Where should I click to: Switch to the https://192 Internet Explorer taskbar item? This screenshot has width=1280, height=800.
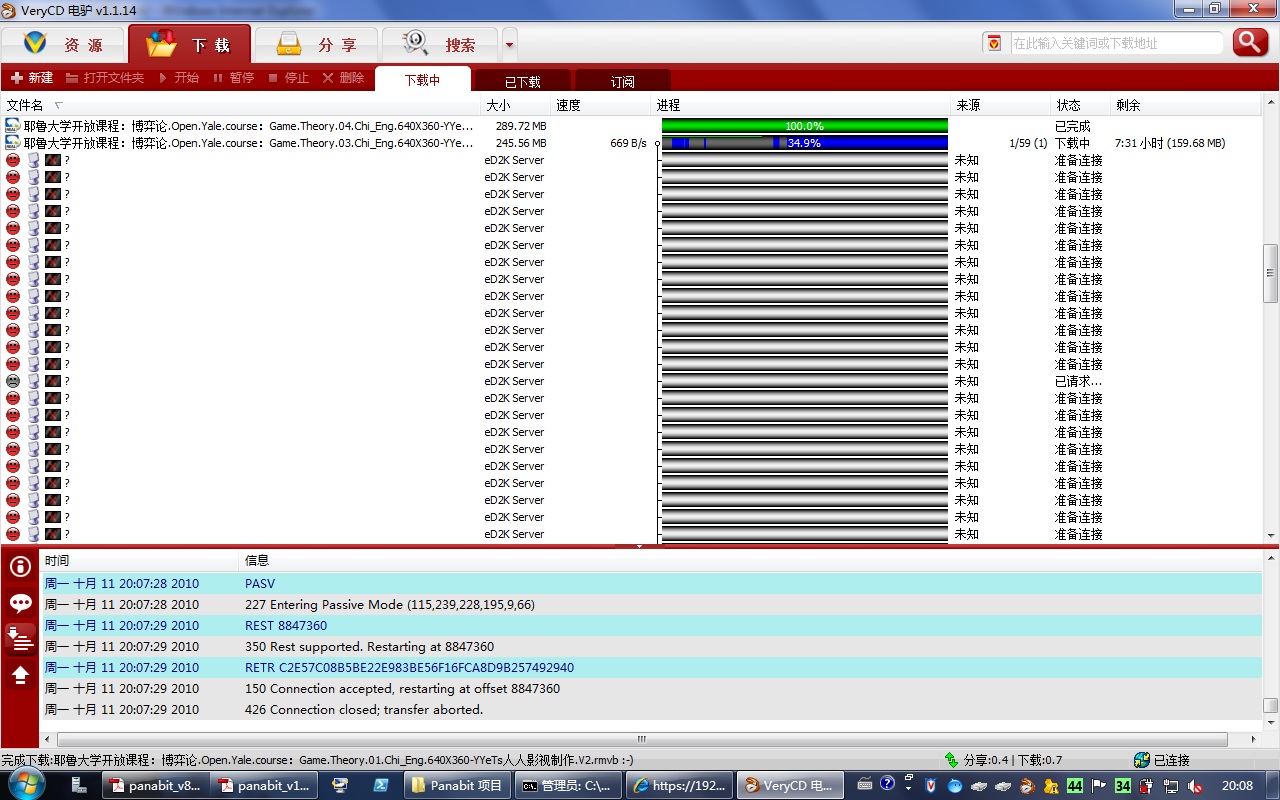click(x=679, y=786)
